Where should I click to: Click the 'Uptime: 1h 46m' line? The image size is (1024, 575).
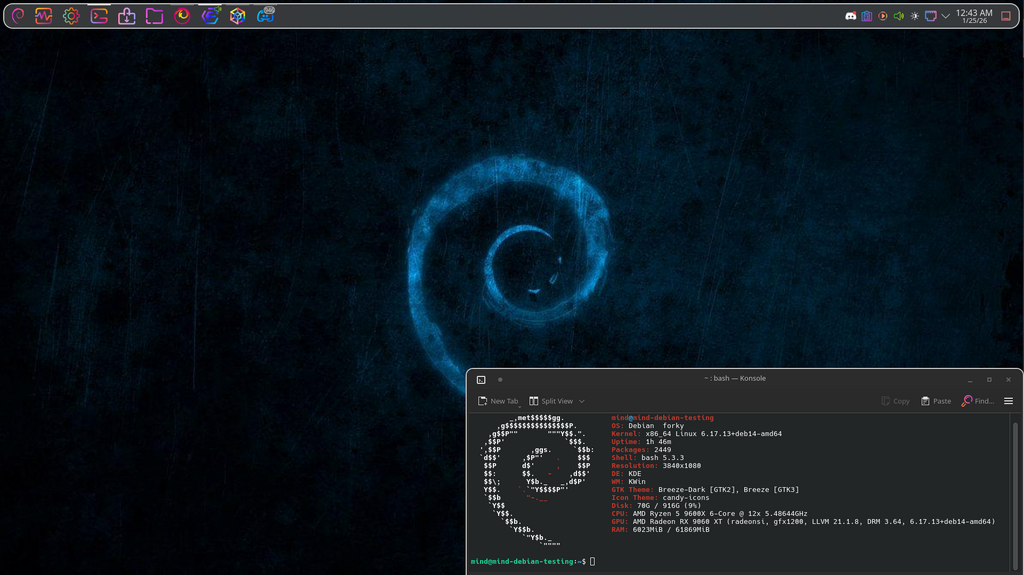641,442
